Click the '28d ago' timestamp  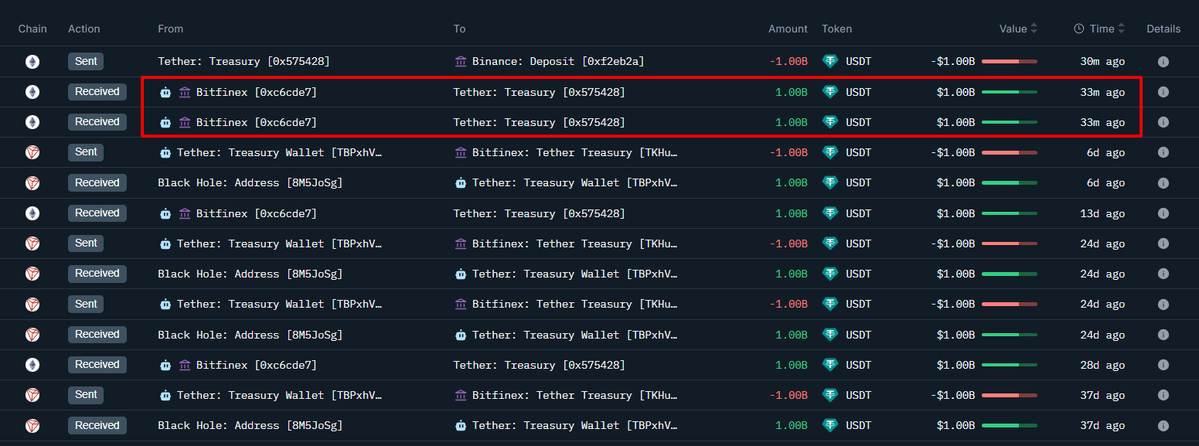(x=1102, y=365)
